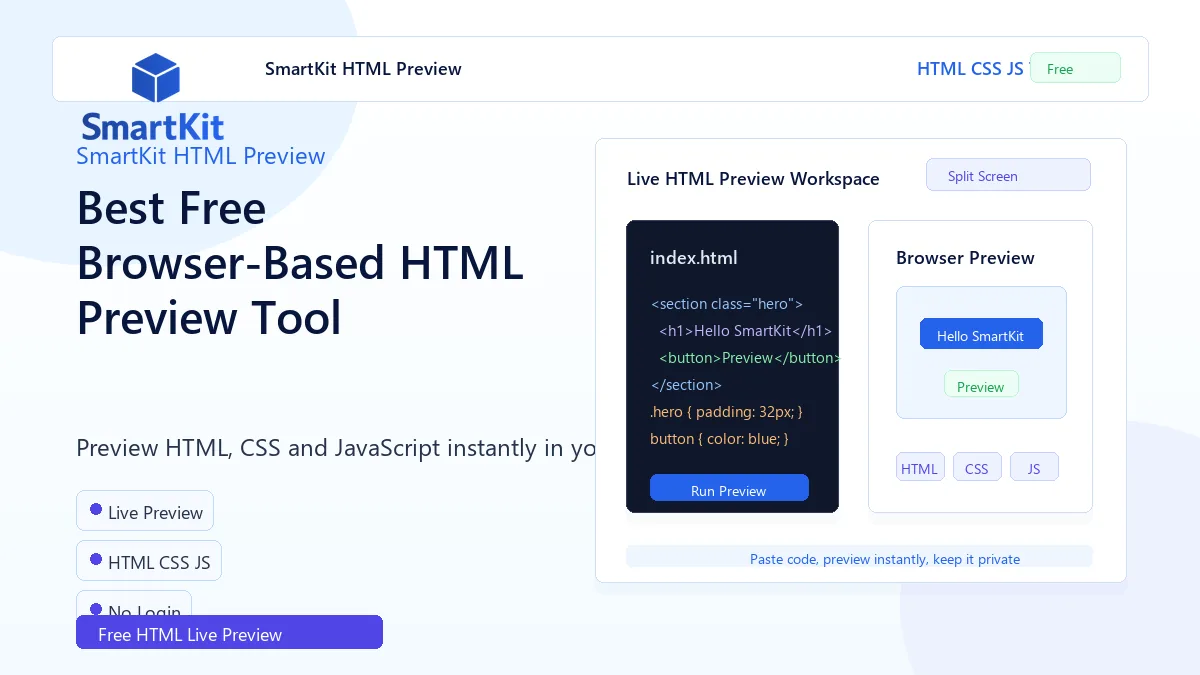Image resolution: width=1200 pixels, height=675 pixels.
Task: Click the '<h1>Hello SmartKit</h1>' code line
Action: tap(745, 331)
